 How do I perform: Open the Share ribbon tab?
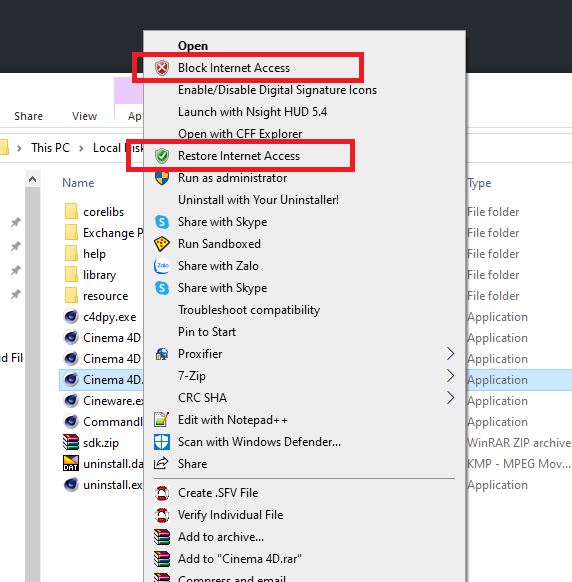(28, 116)
